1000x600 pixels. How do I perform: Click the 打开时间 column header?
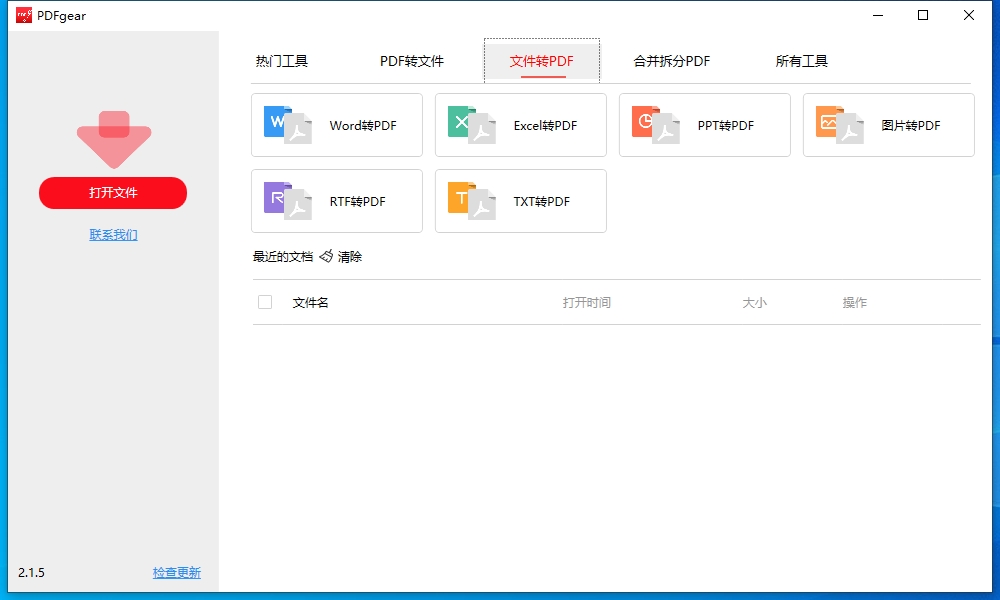587,302
